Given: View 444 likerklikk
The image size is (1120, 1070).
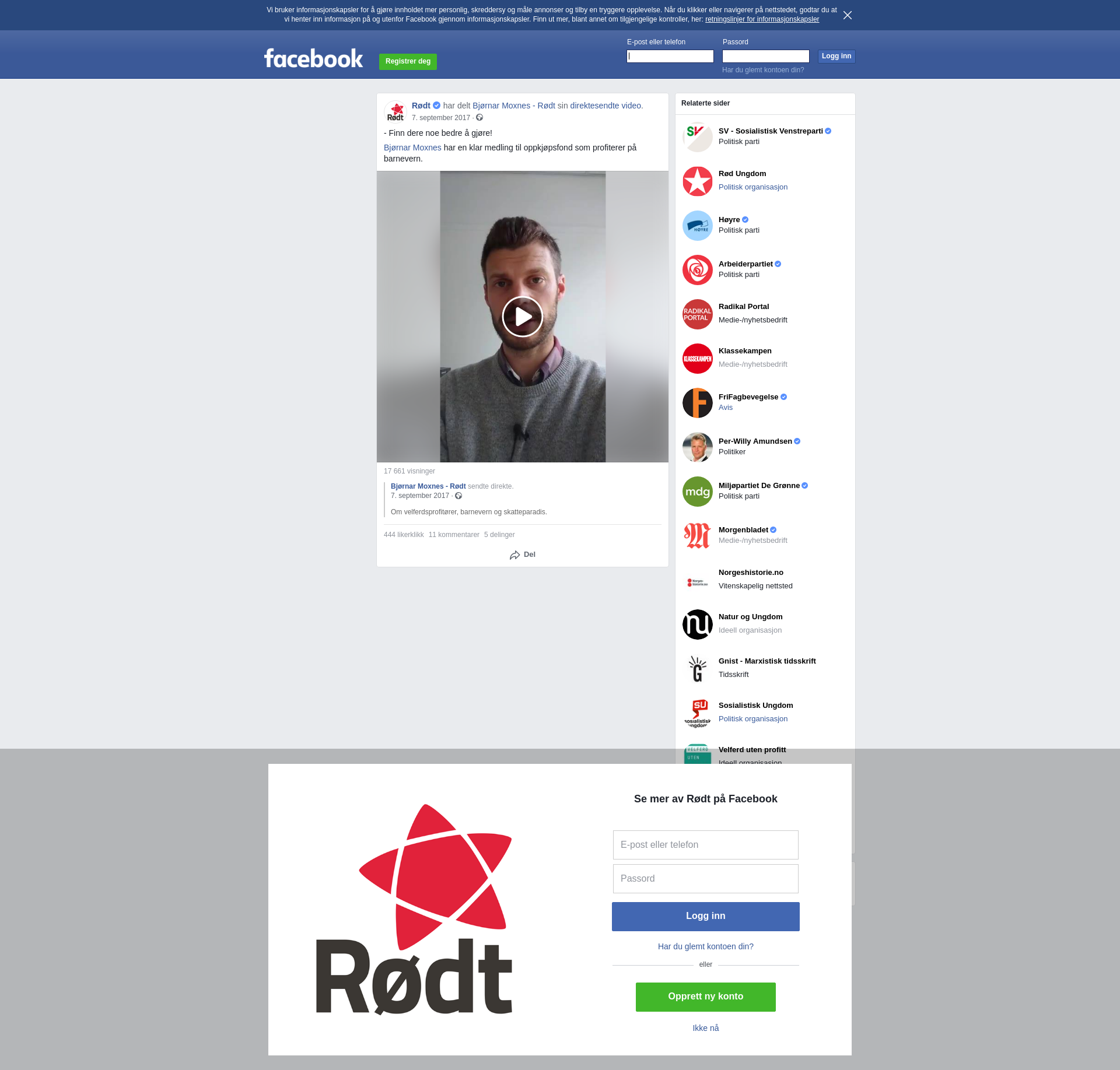Looking at the screenshot, I should click(404, 535).
